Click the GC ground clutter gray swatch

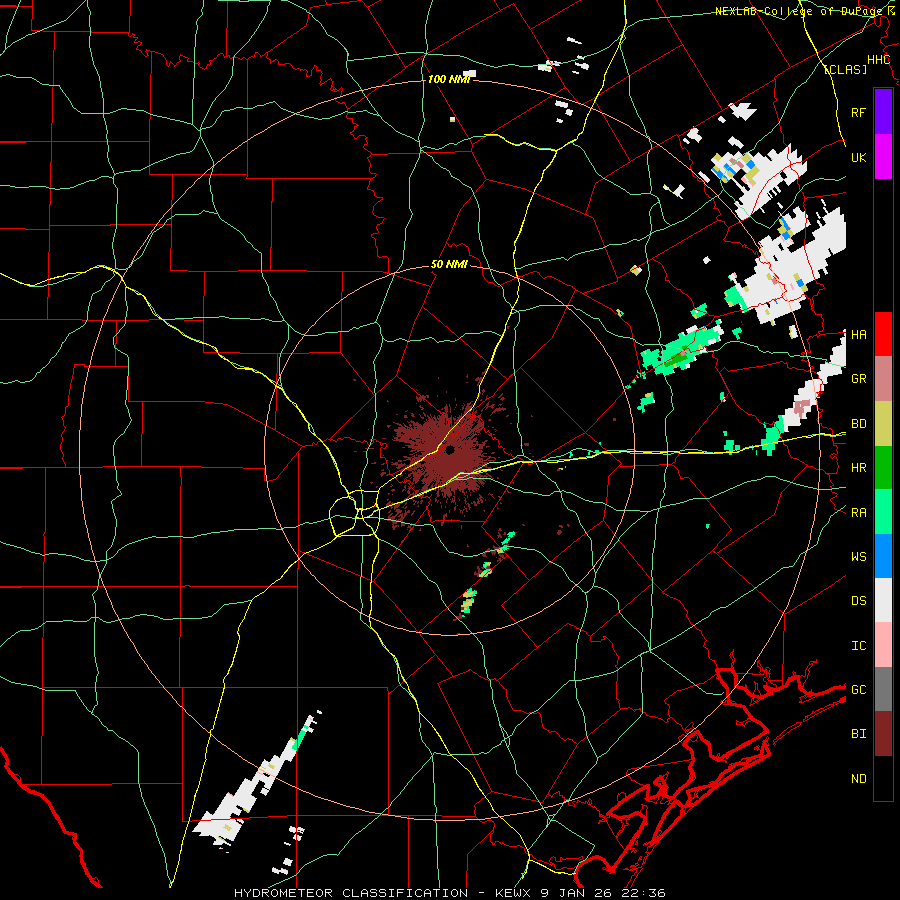883,689
